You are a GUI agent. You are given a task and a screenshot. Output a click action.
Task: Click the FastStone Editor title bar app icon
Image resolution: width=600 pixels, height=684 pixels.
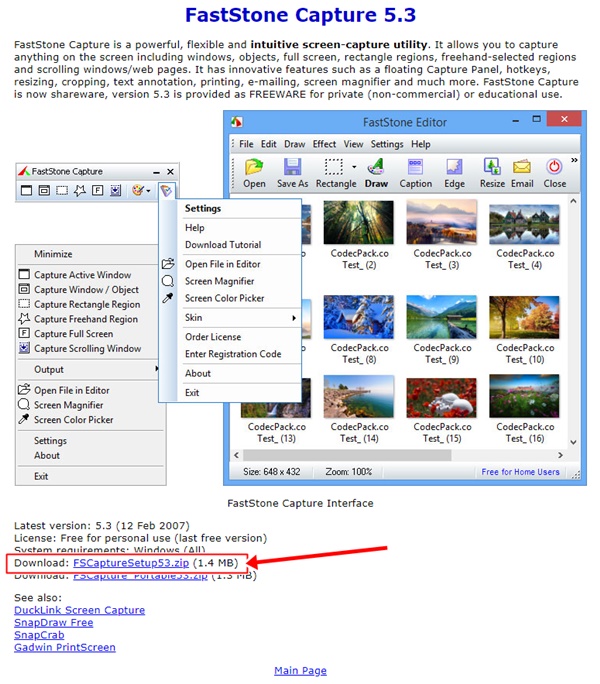[237, 122]
